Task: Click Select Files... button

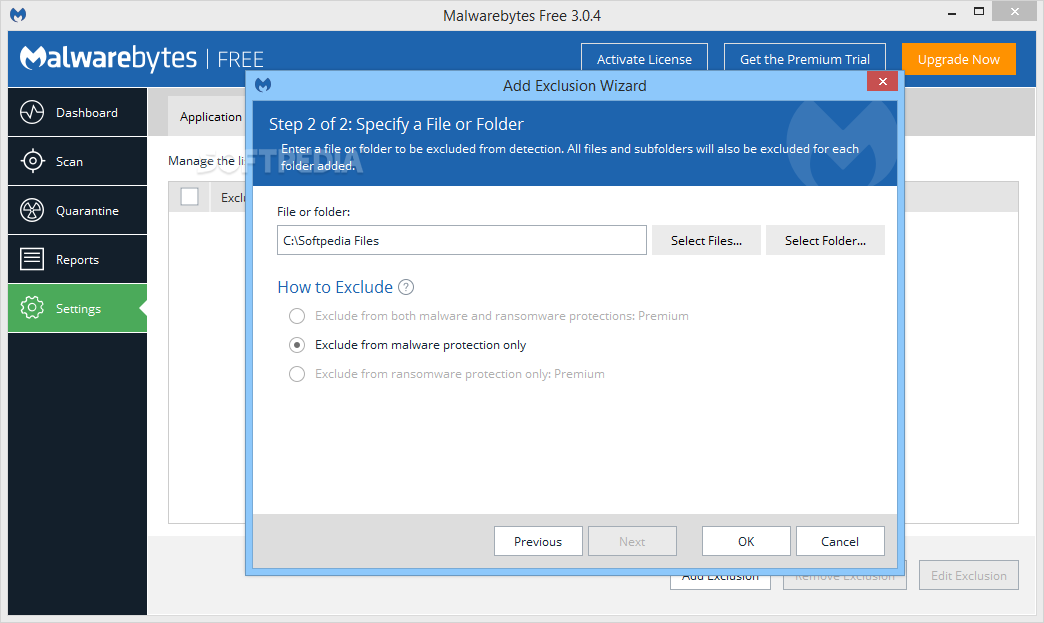Action: coord(706,240)
